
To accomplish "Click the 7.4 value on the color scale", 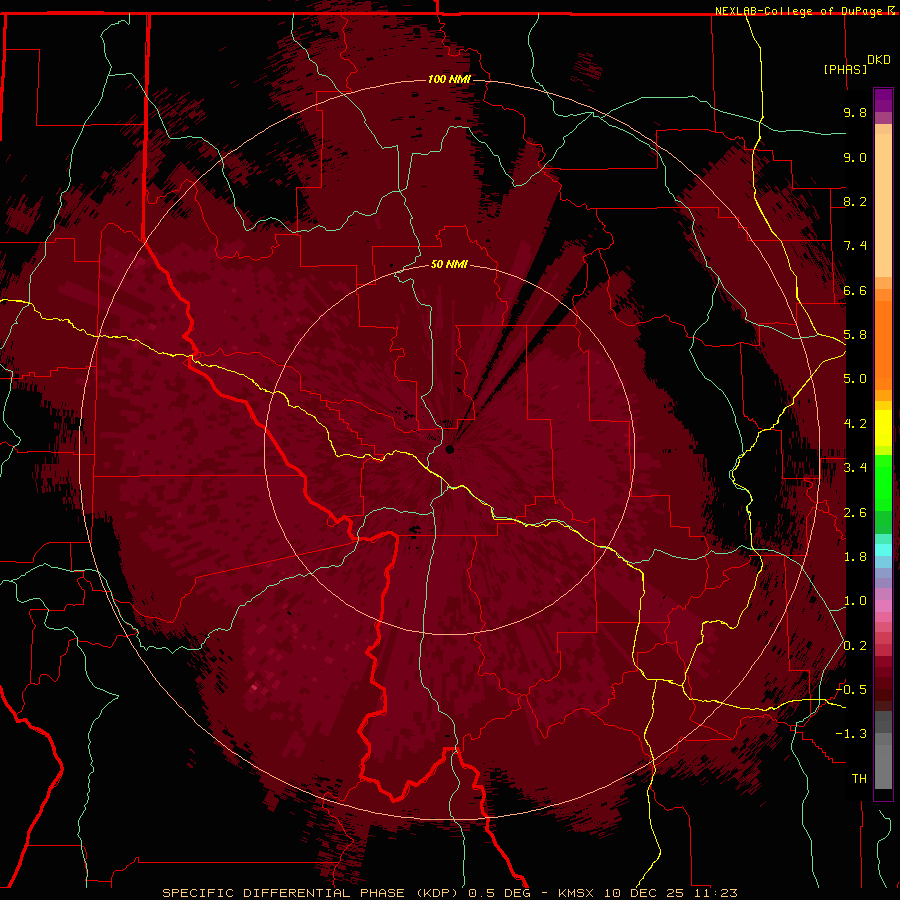I will pos(855,246).
